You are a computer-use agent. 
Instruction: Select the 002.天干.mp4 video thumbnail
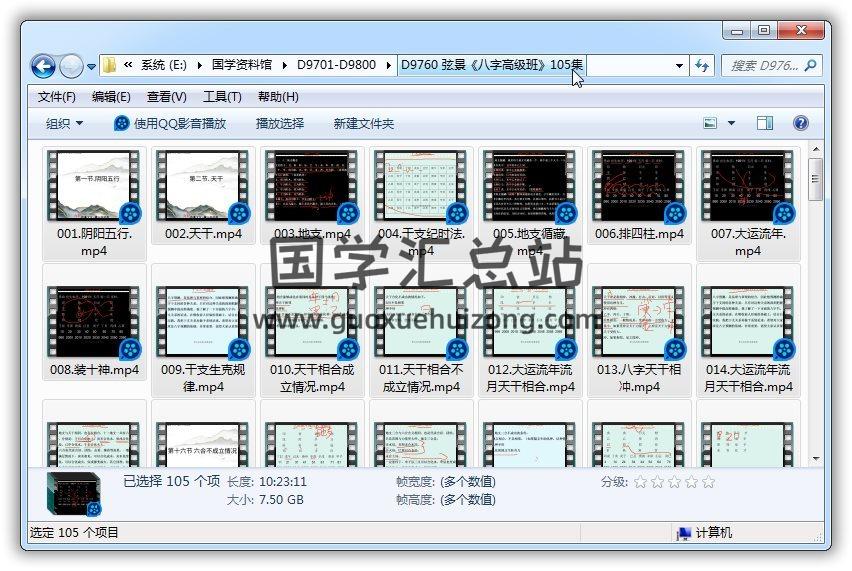click(203, 186)
